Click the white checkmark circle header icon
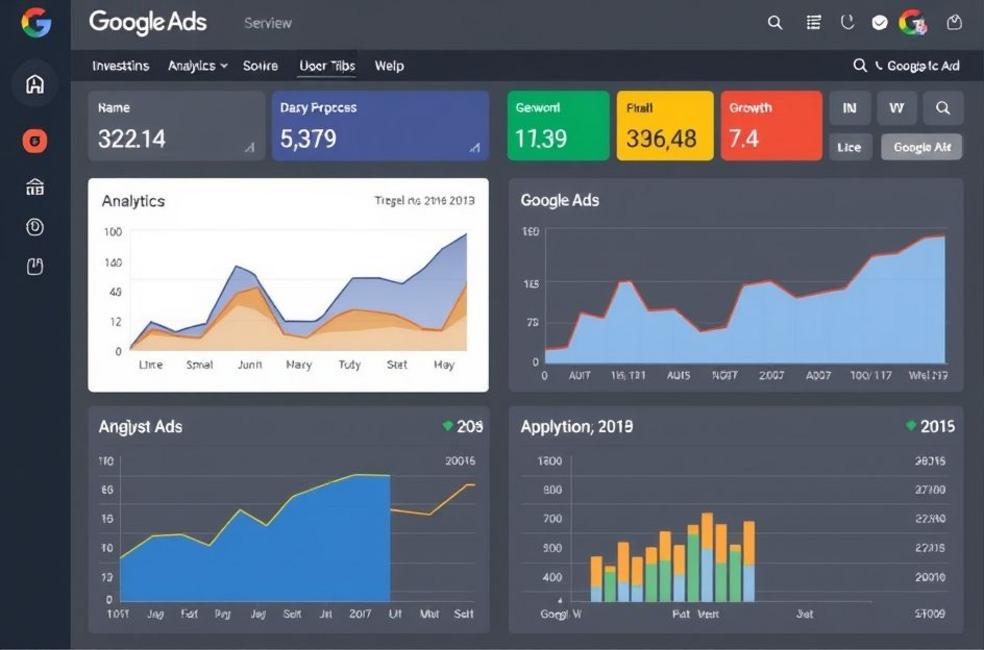Viewport: 984px width, 650px height. point(880,22)
